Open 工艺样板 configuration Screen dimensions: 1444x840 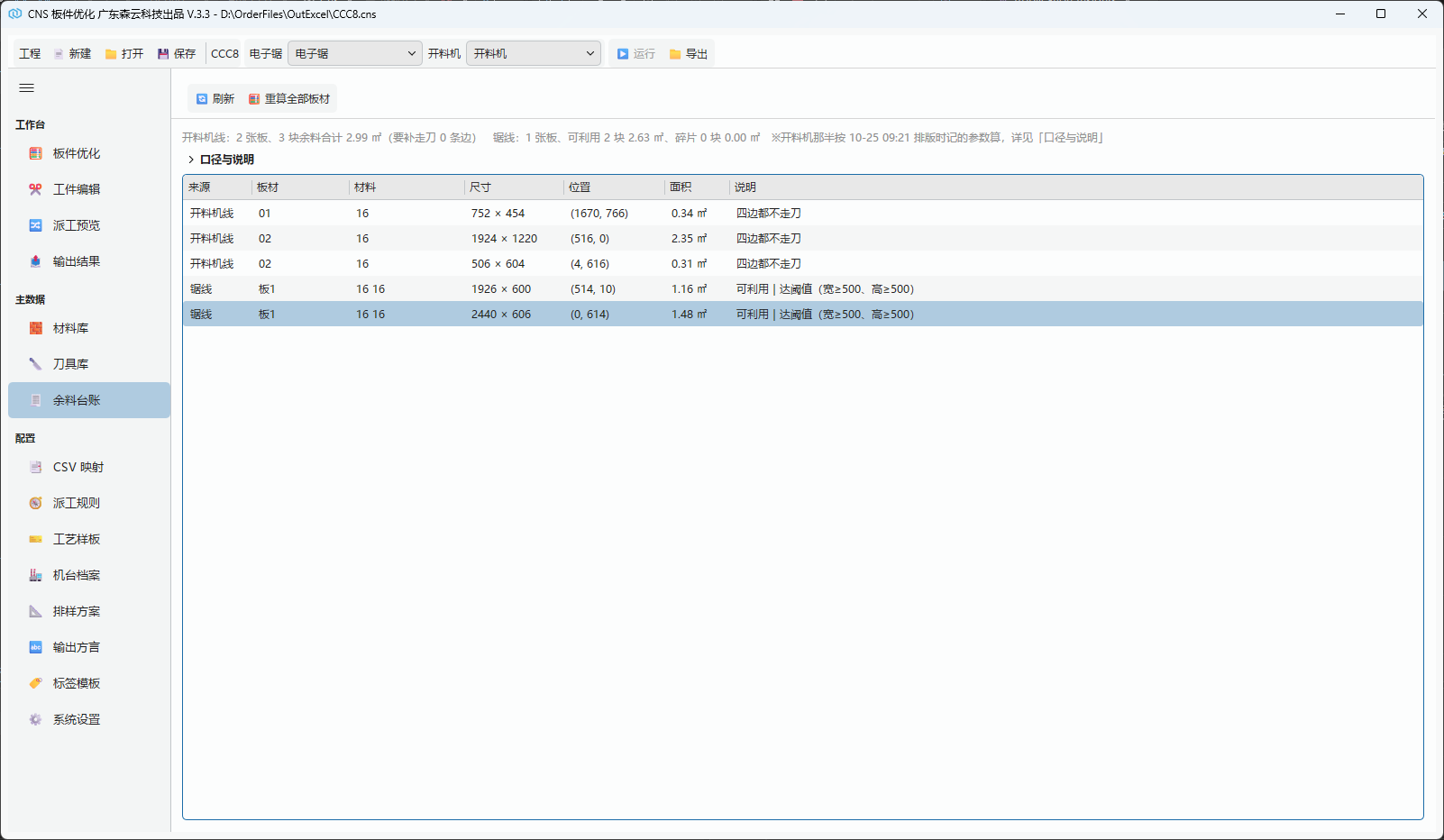(89, 539)
